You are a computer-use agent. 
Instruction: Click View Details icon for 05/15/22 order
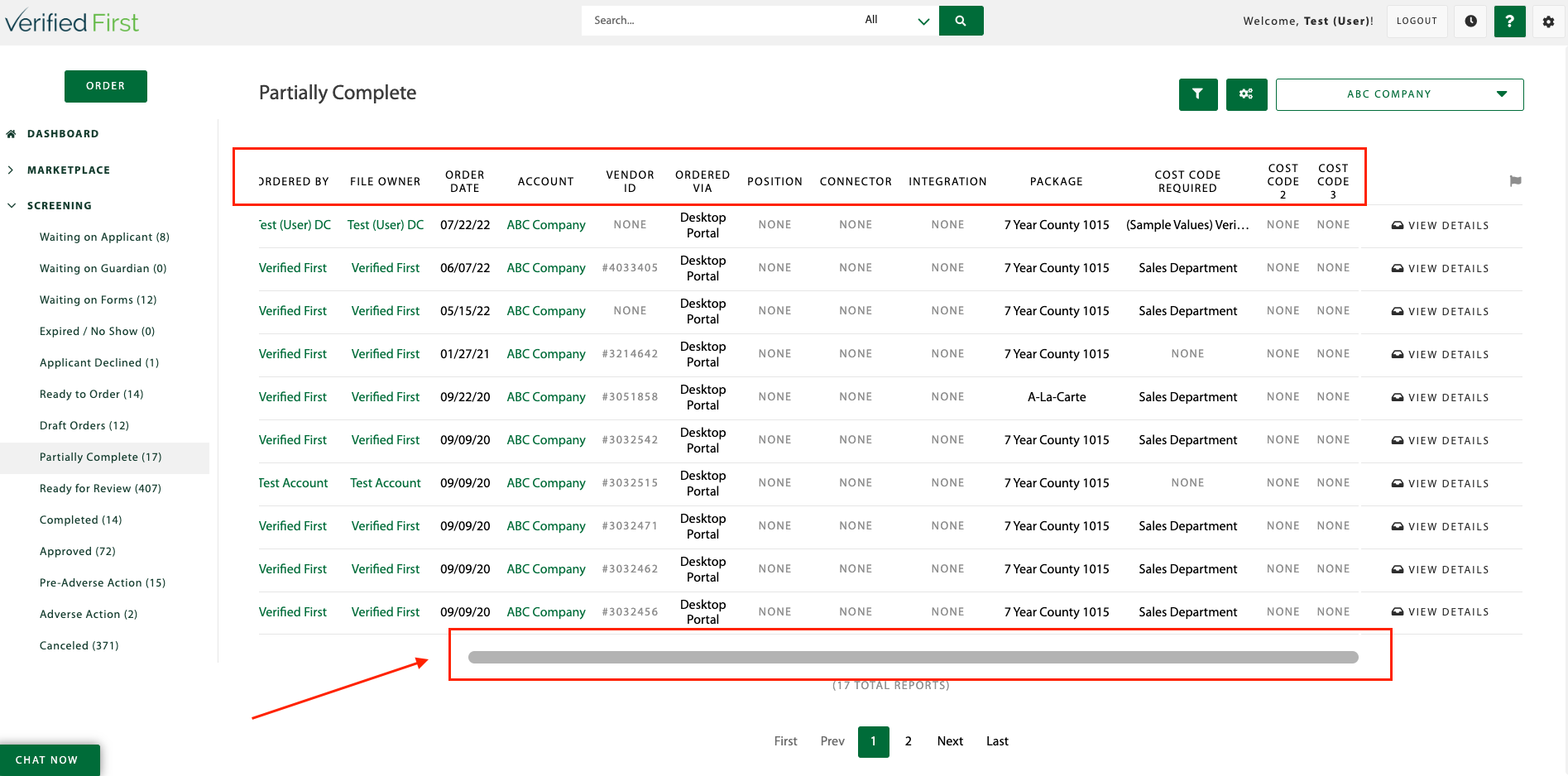(1397, 311)
